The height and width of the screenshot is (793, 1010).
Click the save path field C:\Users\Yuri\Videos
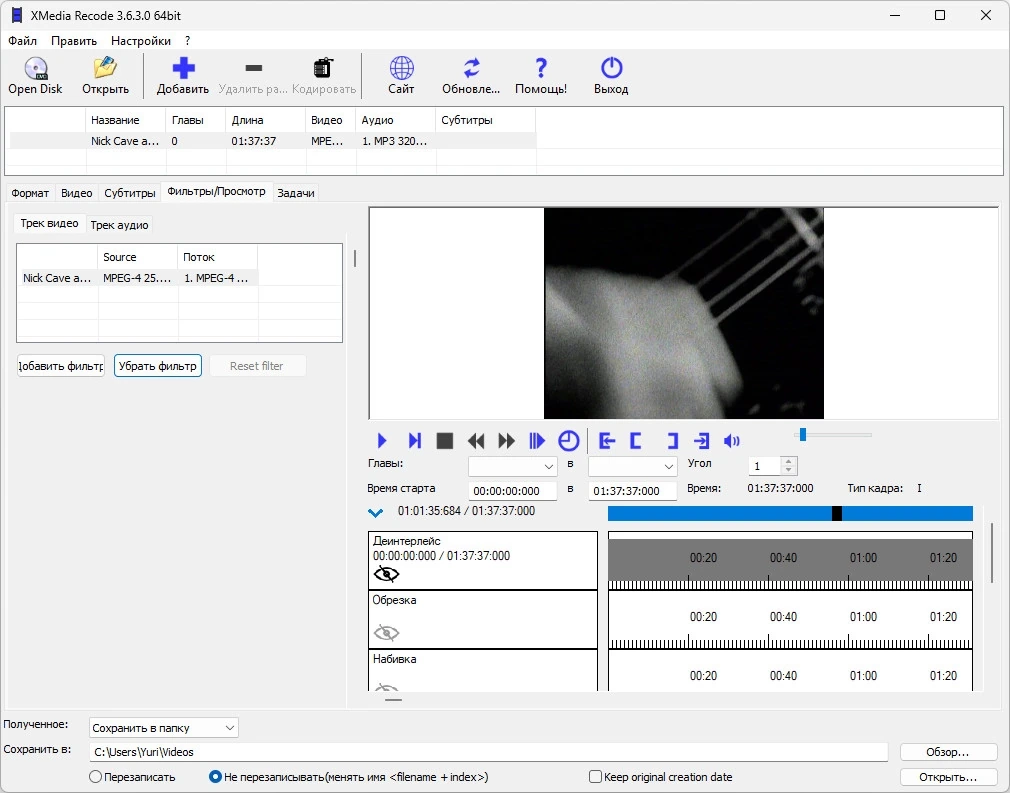pos(488,752)
